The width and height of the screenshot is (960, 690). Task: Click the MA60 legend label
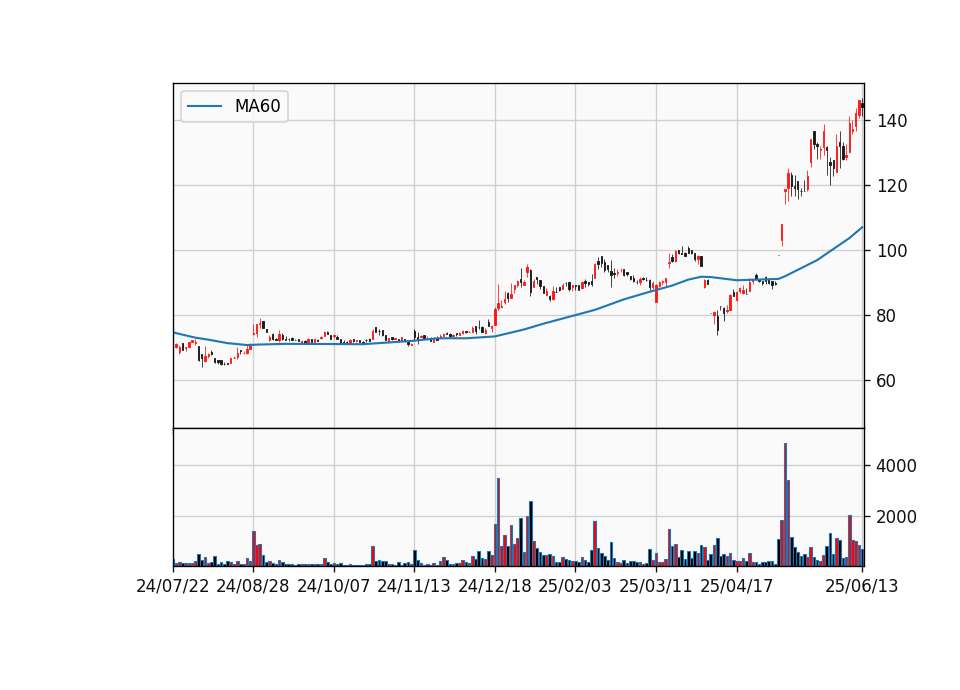(x=257, y=106)
